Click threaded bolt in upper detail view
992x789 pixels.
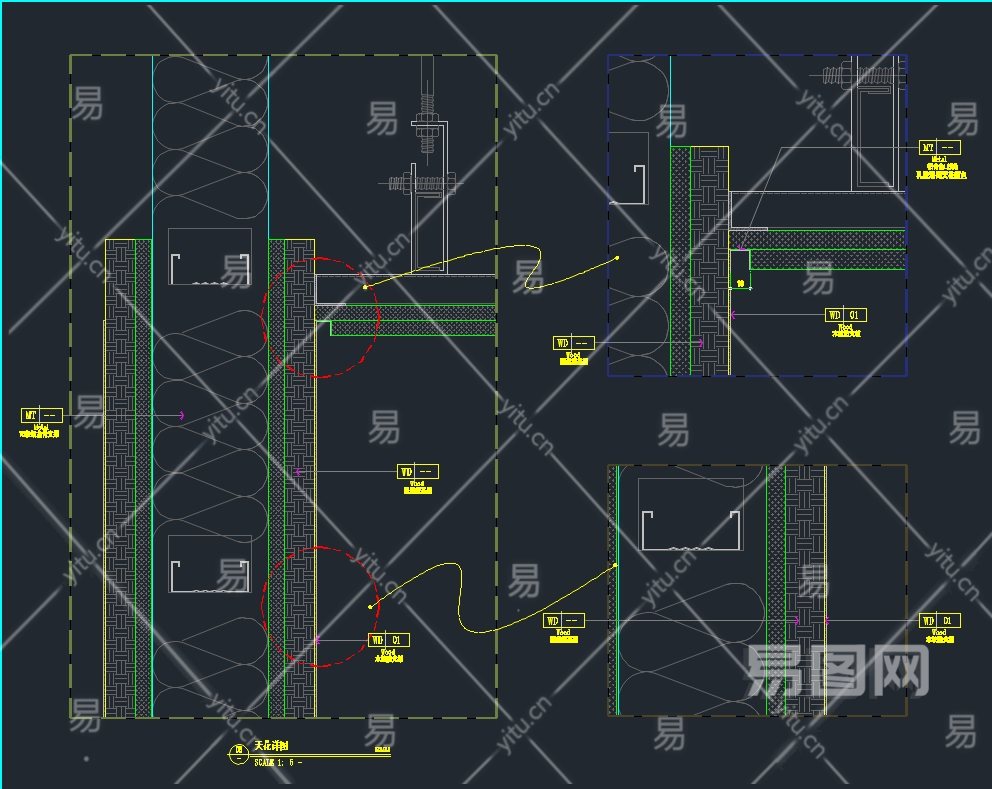click(x=864, y=77)
